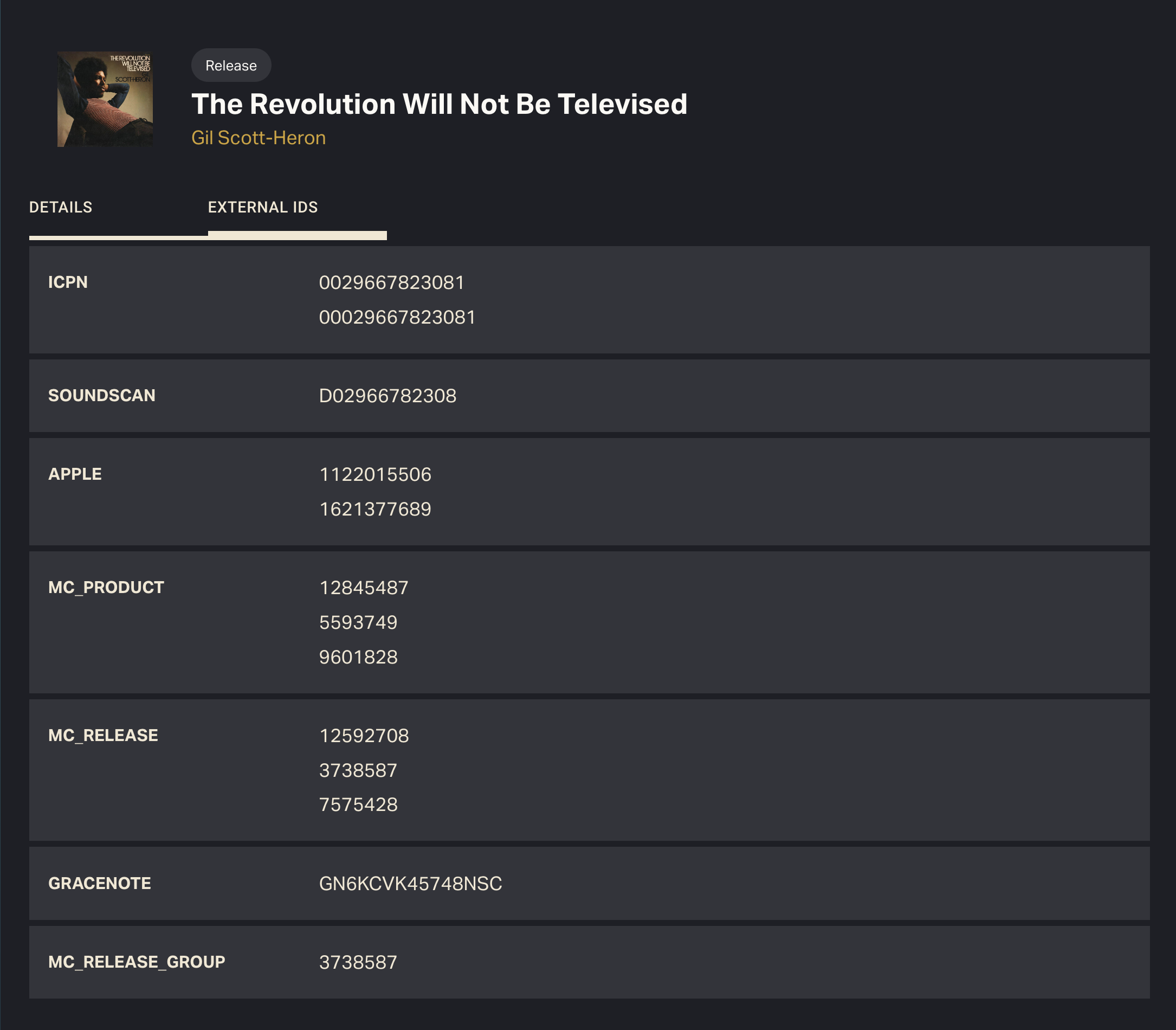The image size is (1176, 1030).
Task: Click the SOUNDSCAN row label
Action: click(102, 395)
